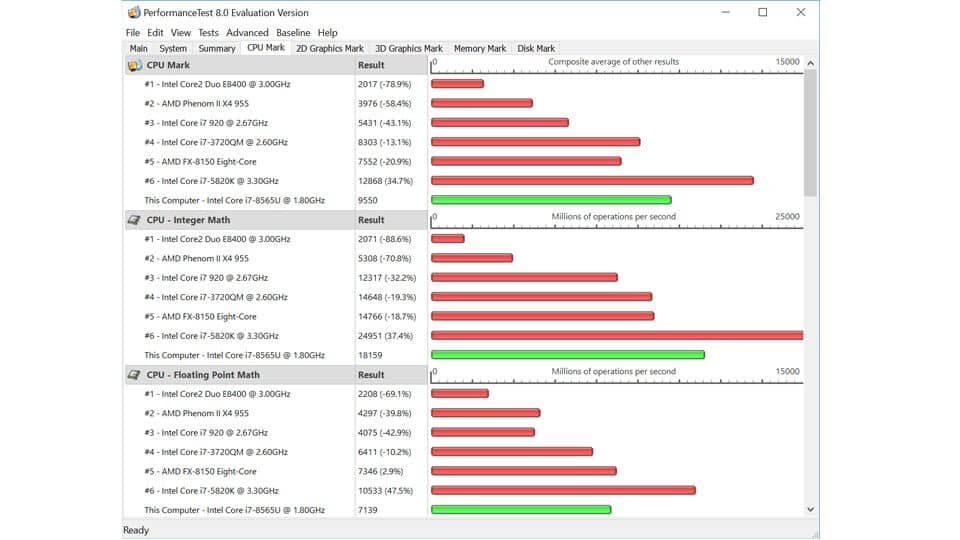Click the PerformanceTest app icon in title bar
960x540 pixels.
tap(133, 12)
